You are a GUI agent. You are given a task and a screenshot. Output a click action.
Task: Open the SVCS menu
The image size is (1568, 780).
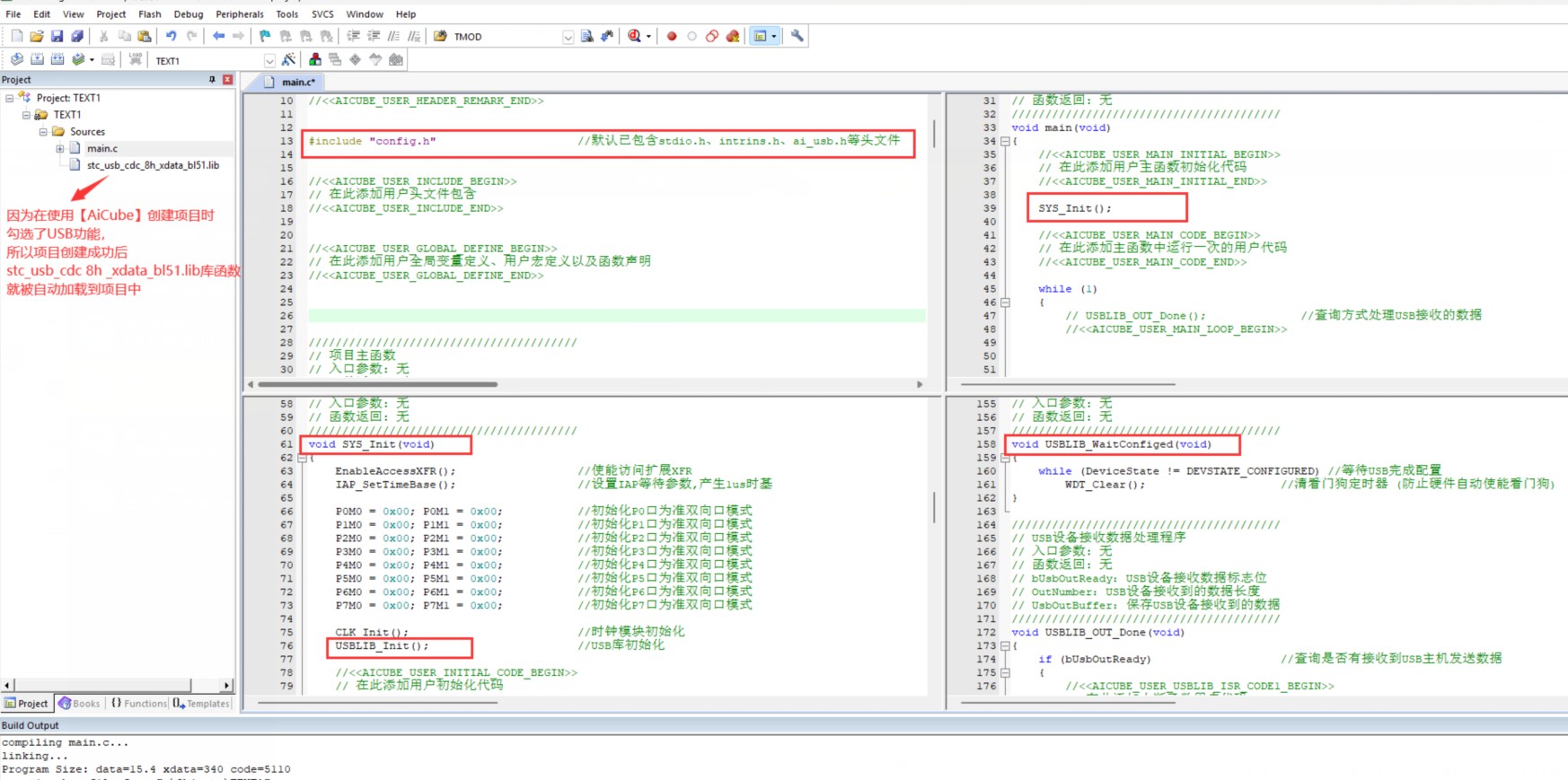322,14
